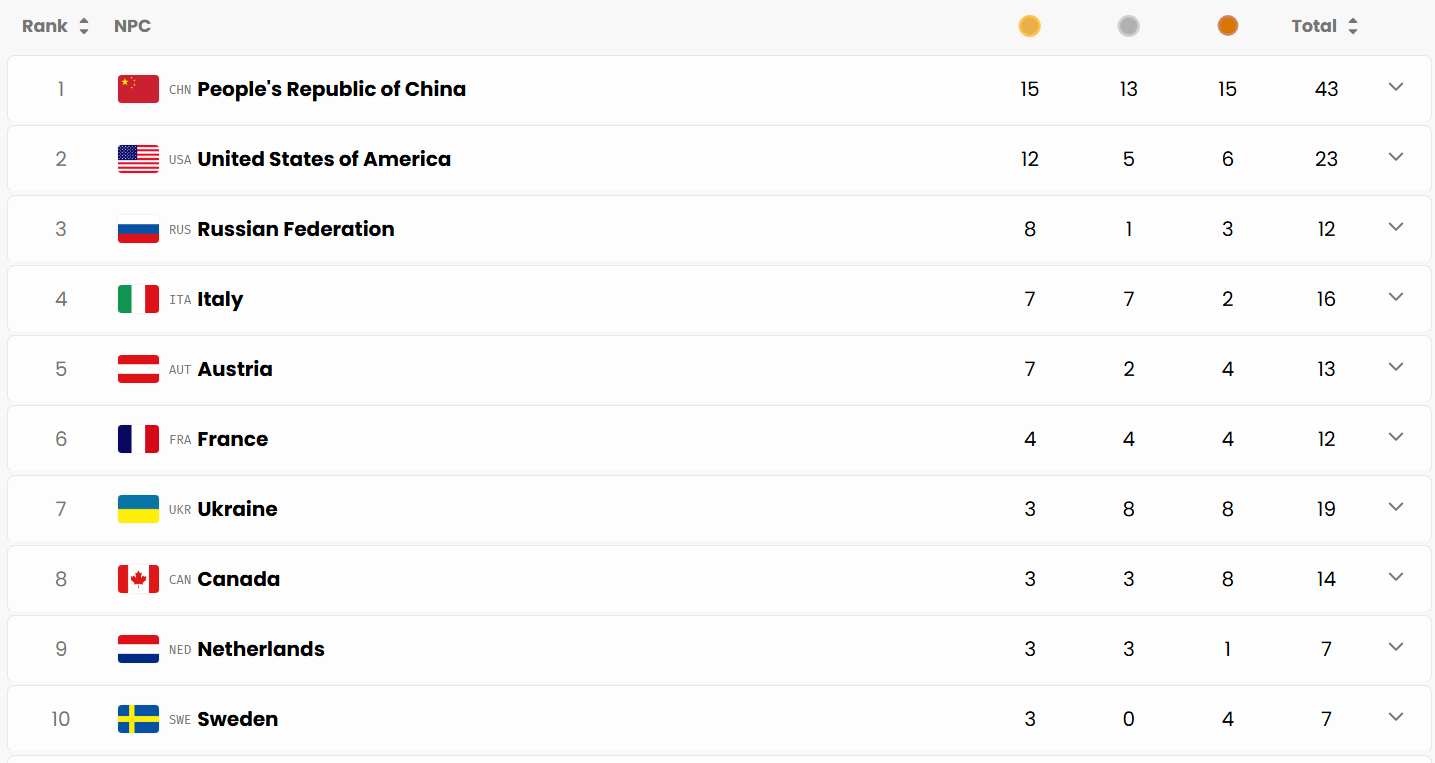Image resolution: width=1435 pixels, height=763 pixels.
Task: Click the China flag icon
Action: coord(138,89)
